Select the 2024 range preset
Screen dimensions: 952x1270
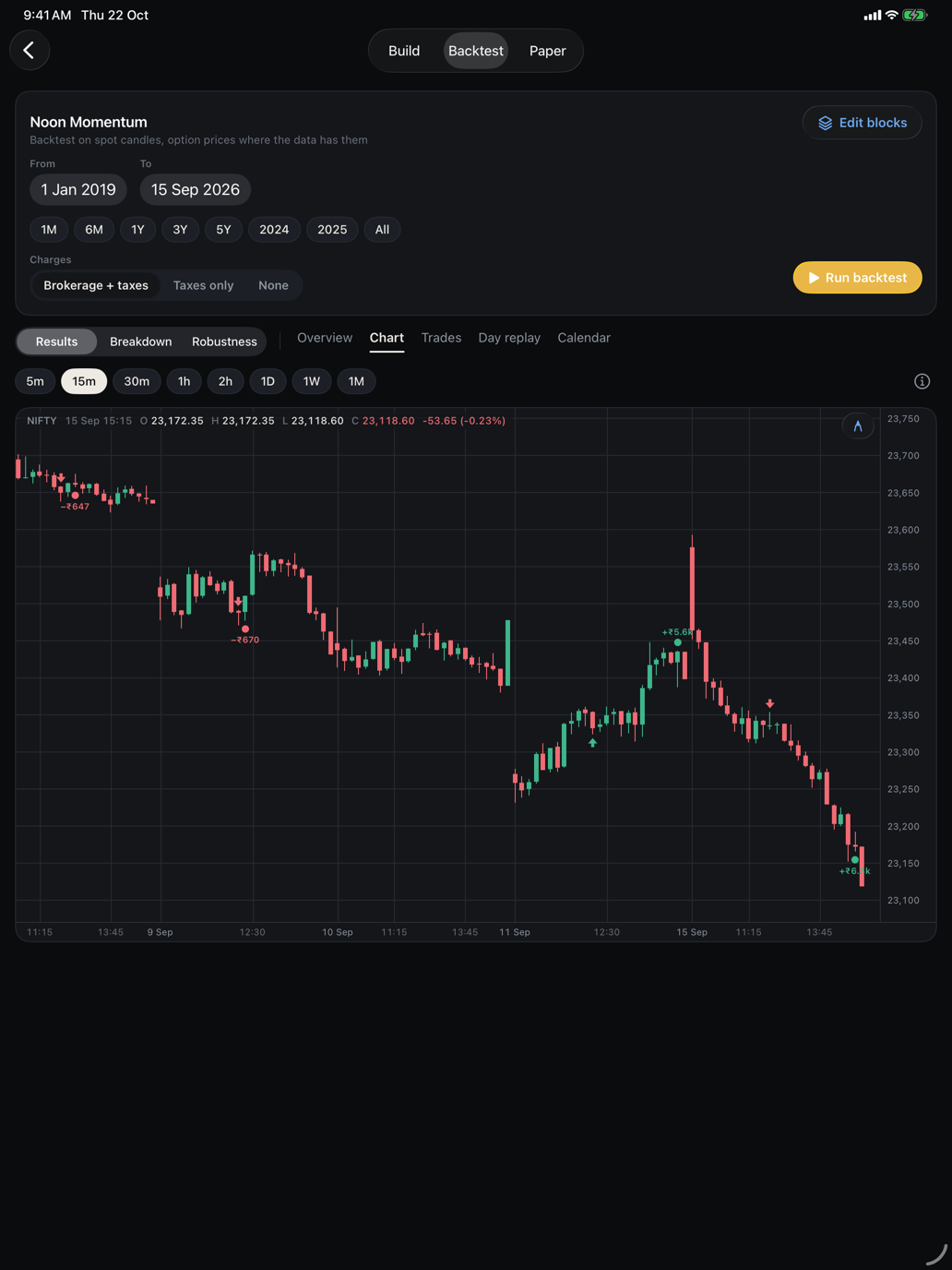click(274, 230)
